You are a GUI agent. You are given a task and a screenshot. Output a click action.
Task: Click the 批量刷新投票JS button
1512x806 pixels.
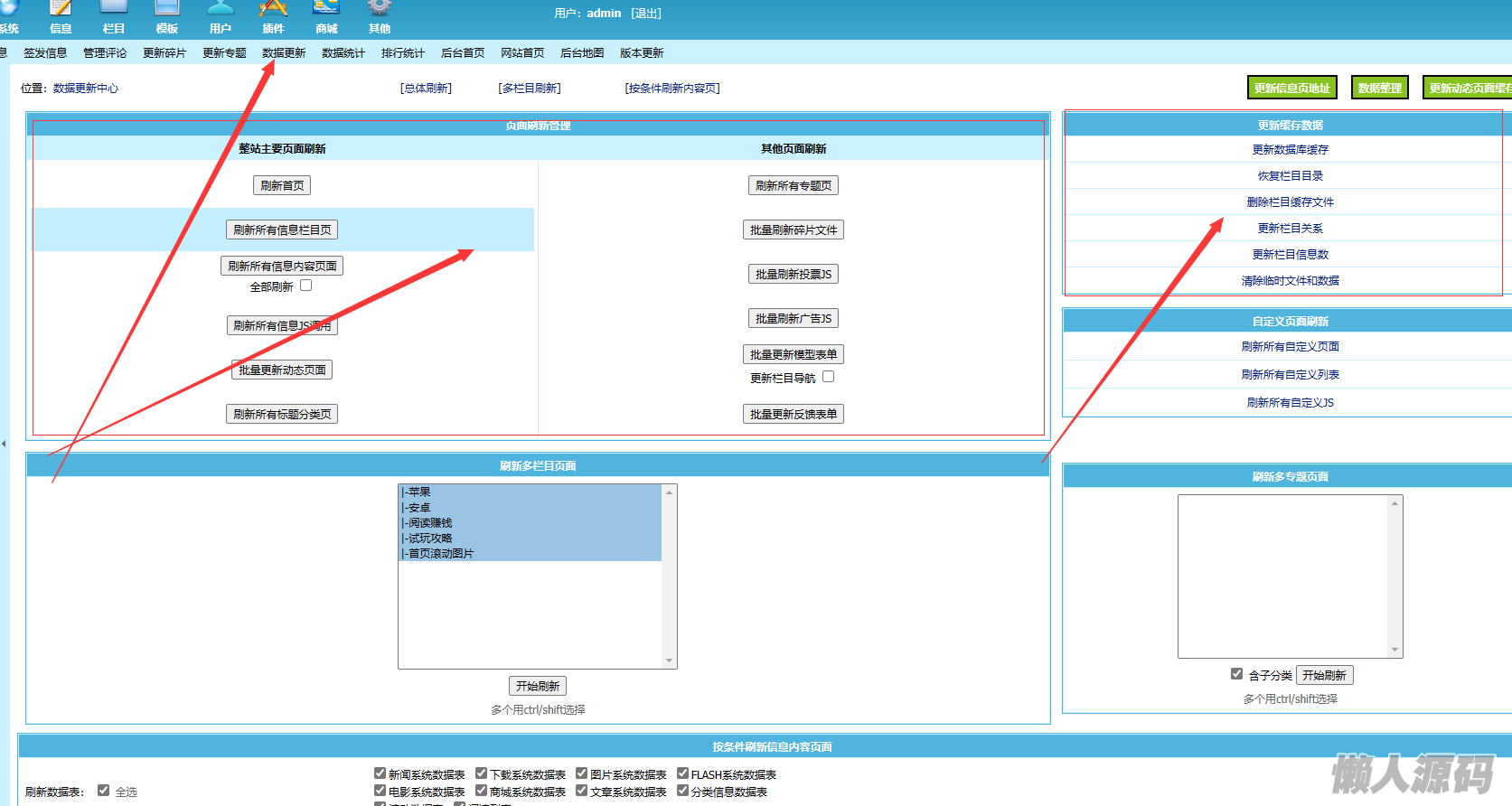(x=794, y=274)
